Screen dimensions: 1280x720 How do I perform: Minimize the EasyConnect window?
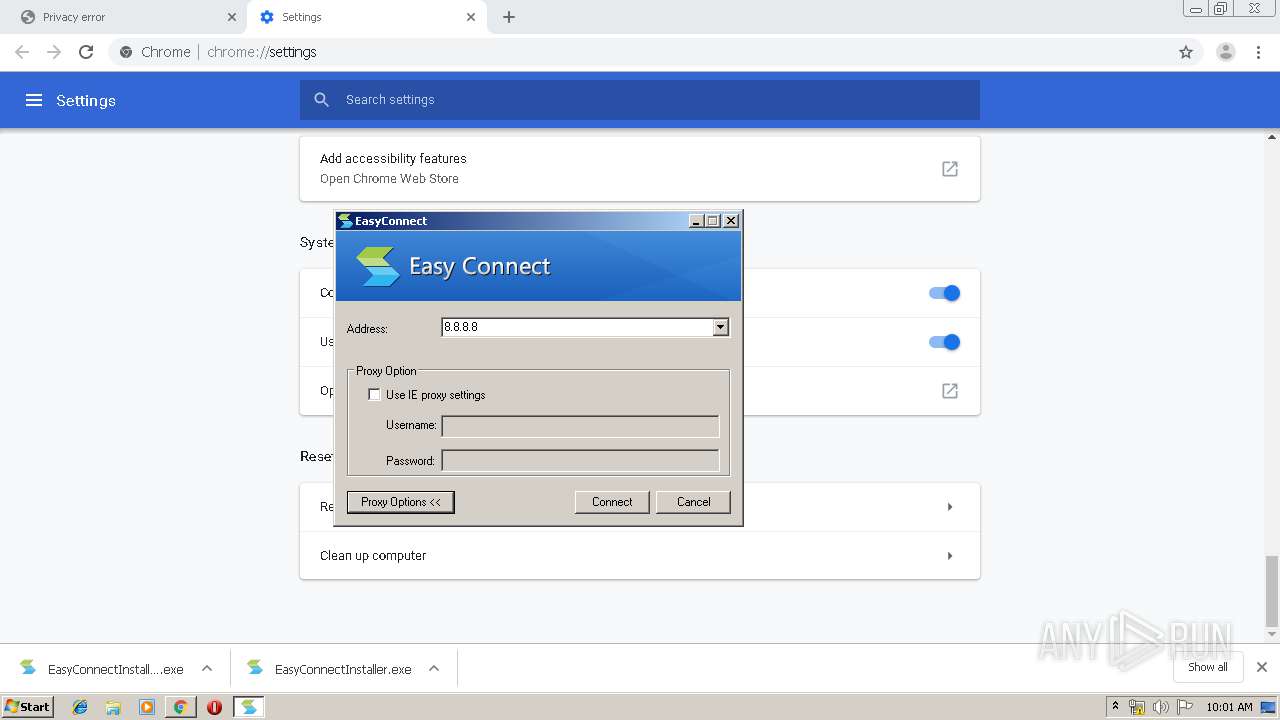[696, 221]
